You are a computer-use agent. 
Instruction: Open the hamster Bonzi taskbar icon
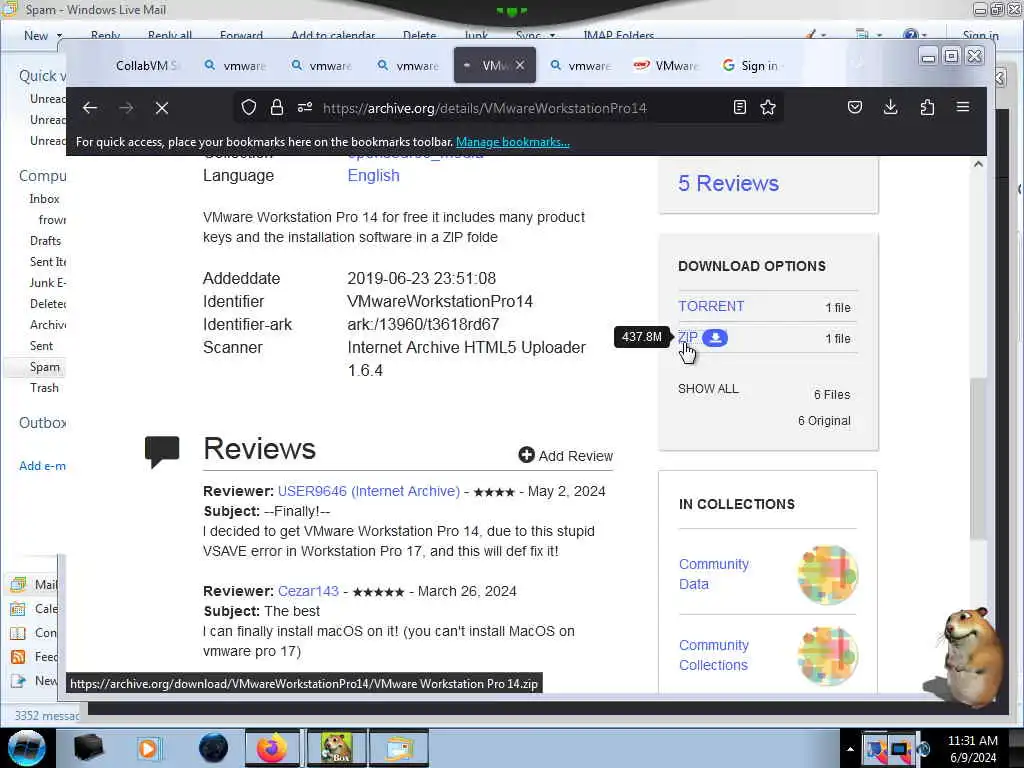(336, 748)
